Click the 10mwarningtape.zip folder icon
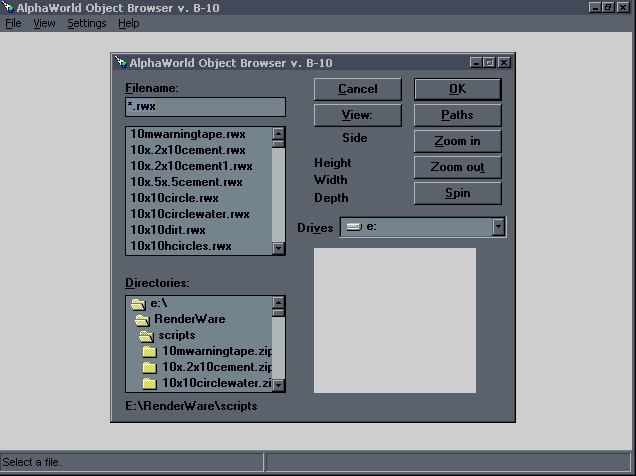The height and width of the screenshot is (476, 636). pyautogui.click(x=149, y=352)
